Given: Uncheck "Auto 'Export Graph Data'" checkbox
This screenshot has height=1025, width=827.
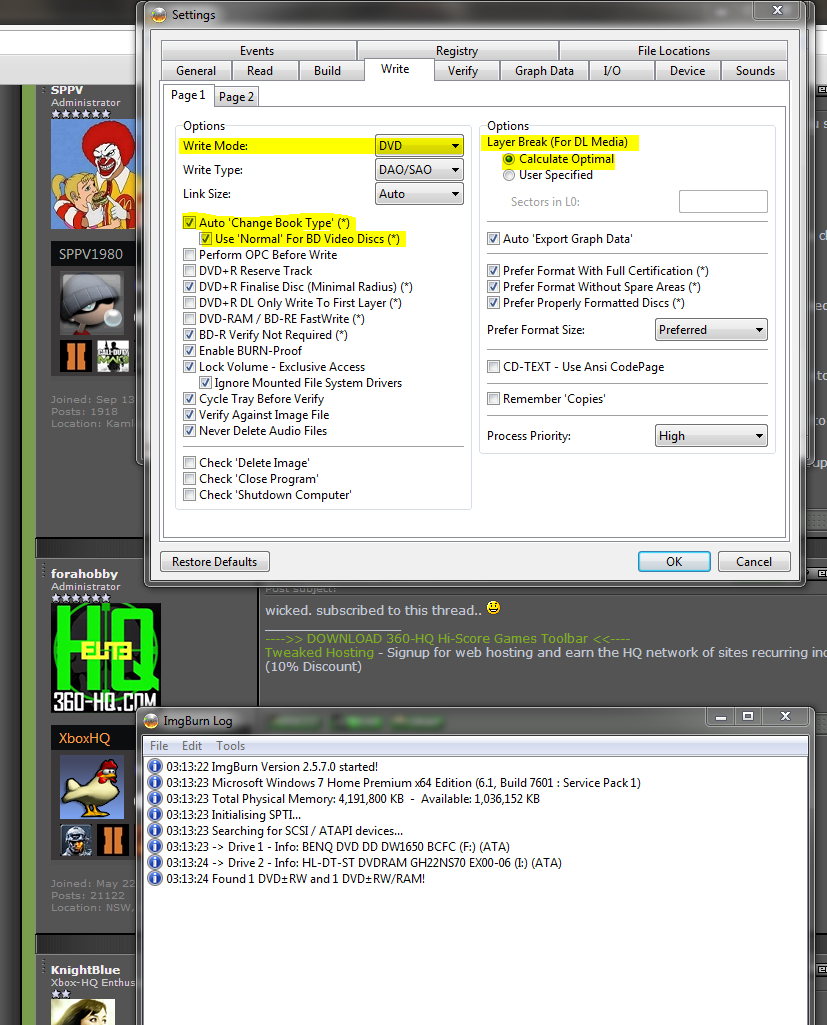Looking at the screenshot, I should [494, 239].
